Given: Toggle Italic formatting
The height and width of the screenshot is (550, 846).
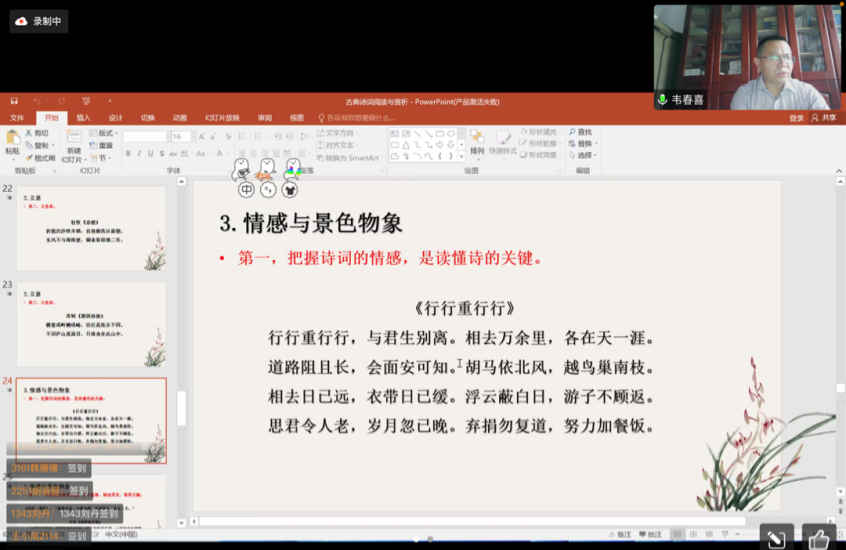Looking at the screenshot, I should tap(139, 154).
